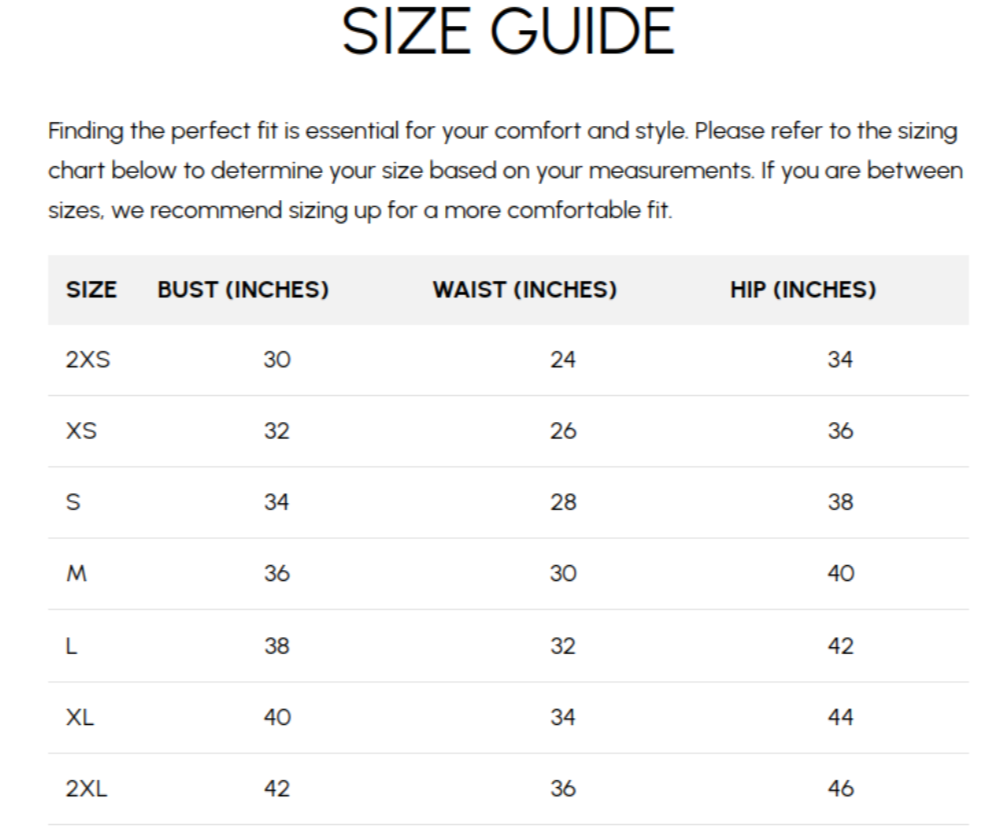
Task: Select the XS size row label
Action: tap(81, 431)
